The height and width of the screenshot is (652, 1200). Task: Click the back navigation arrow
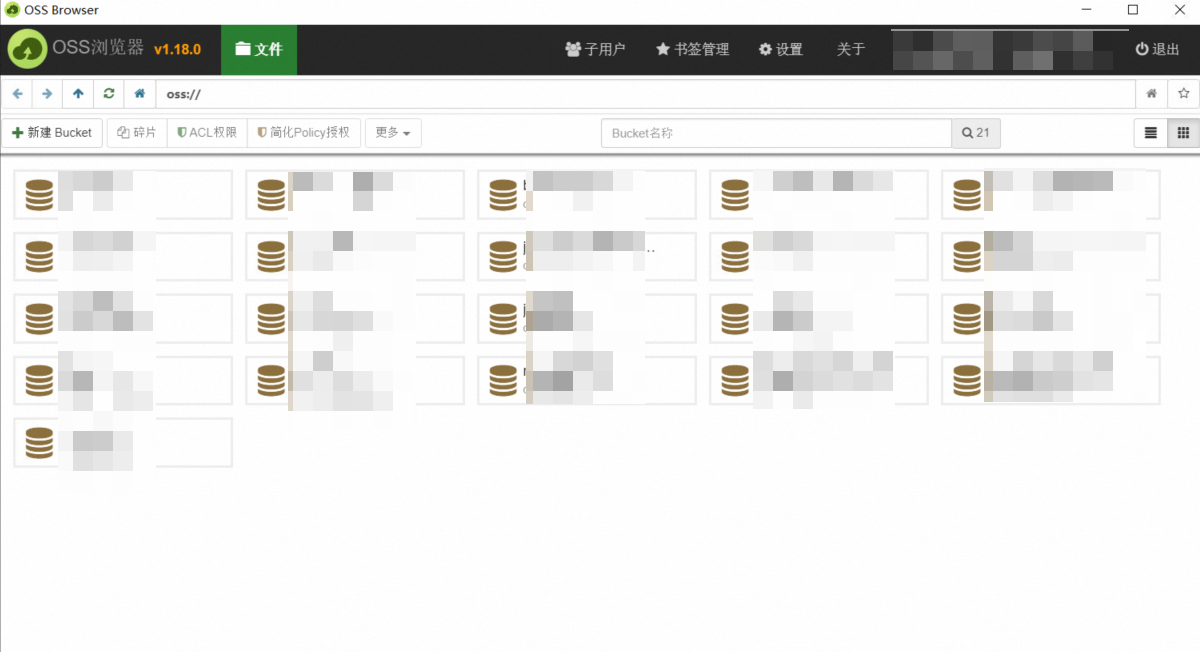17,94
